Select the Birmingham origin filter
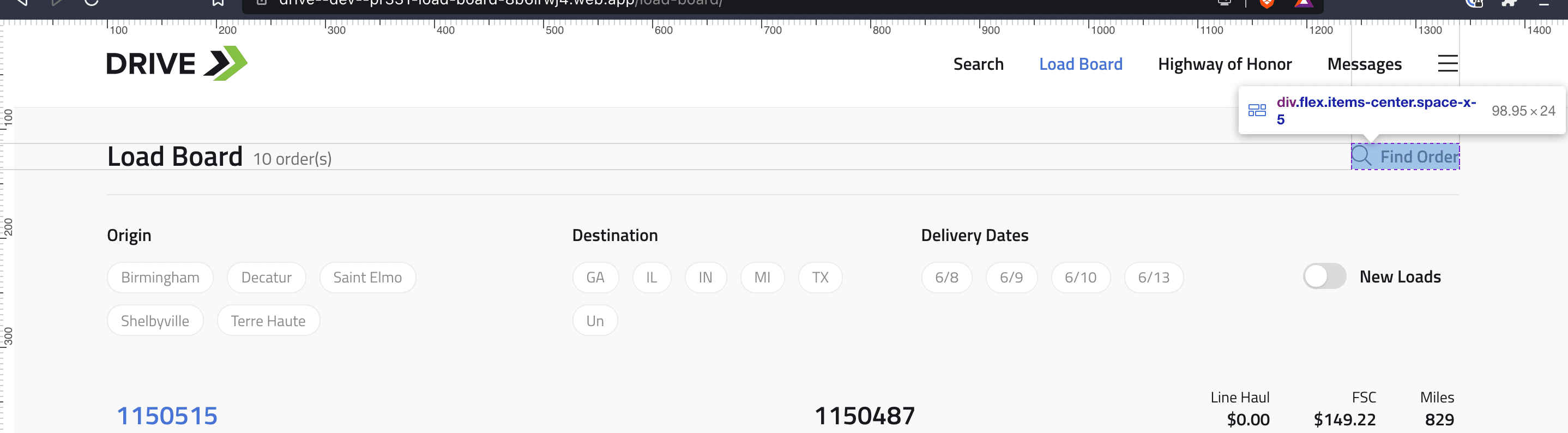This screenshot has height=433, width=1568. click(160, 278)
